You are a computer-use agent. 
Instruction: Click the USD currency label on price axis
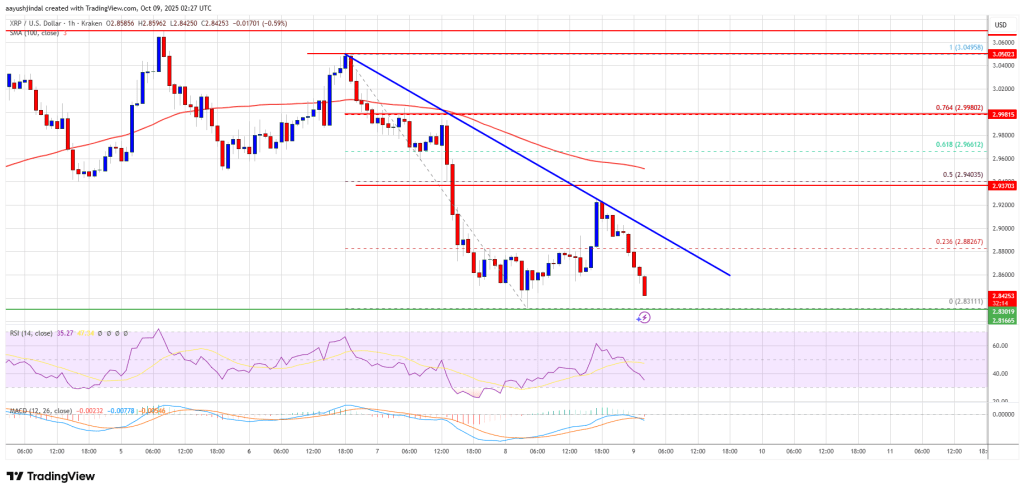point(1000,24)
